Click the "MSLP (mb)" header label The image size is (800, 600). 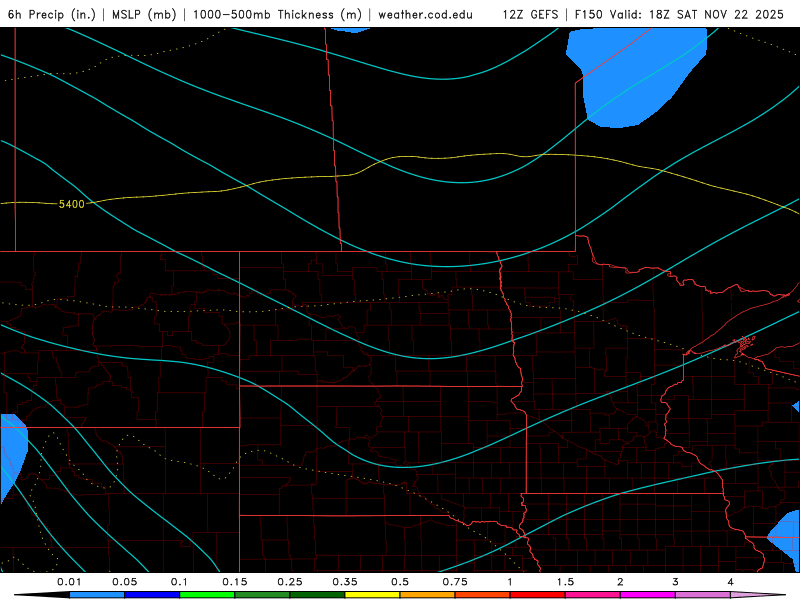144,14
